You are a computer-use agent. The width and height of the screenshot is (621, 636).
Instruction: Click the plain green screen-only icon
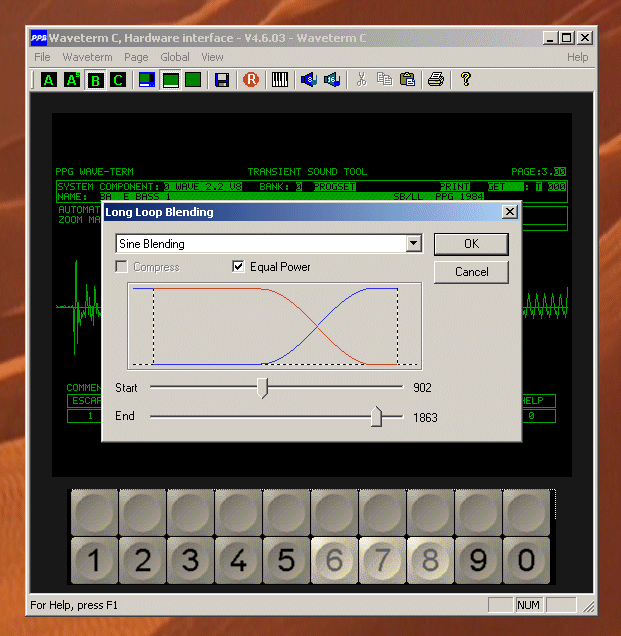tap(193, 80)
